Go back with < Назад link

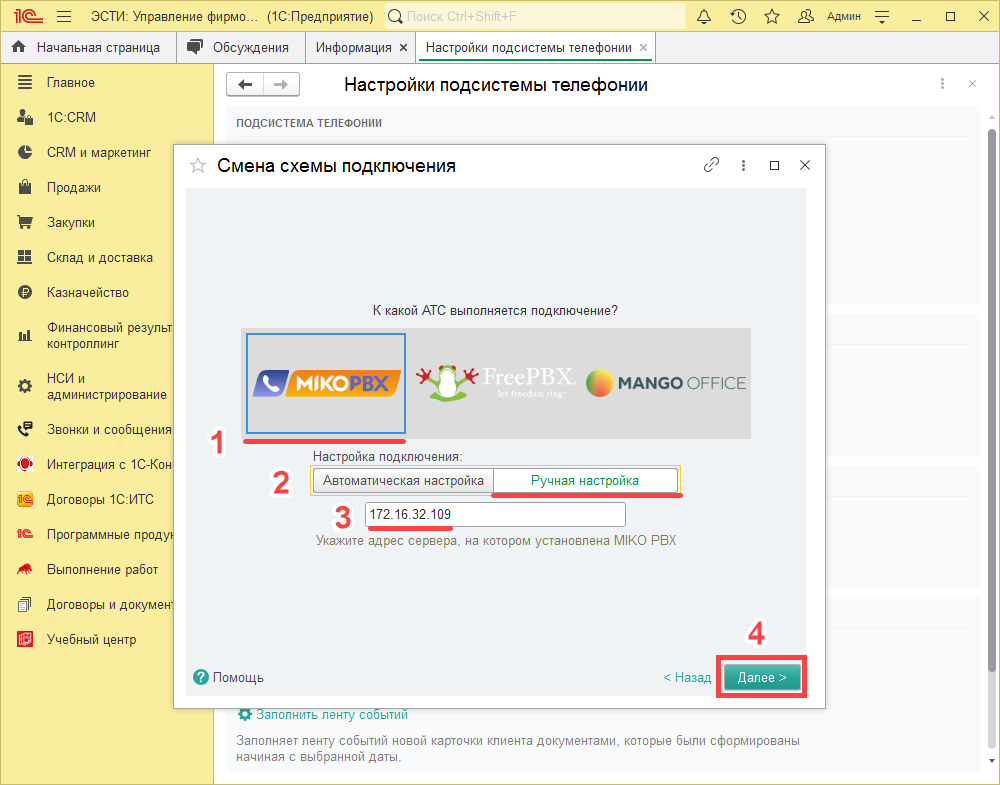pyautogui.click(x=687, y=677)
